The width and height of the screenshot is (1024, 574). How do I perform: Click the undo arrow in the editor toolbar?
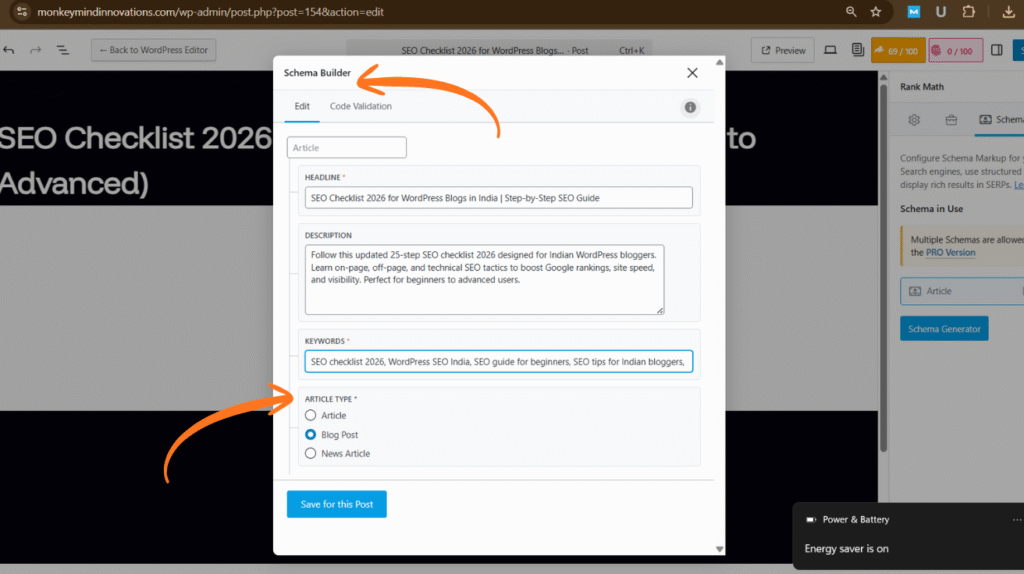click(x=9, y=50)
